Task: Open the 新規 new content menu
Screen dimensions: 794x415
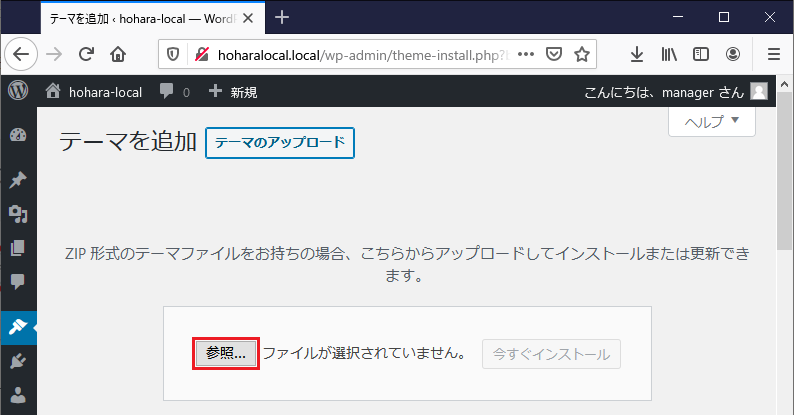Action: tap(232, 92)
